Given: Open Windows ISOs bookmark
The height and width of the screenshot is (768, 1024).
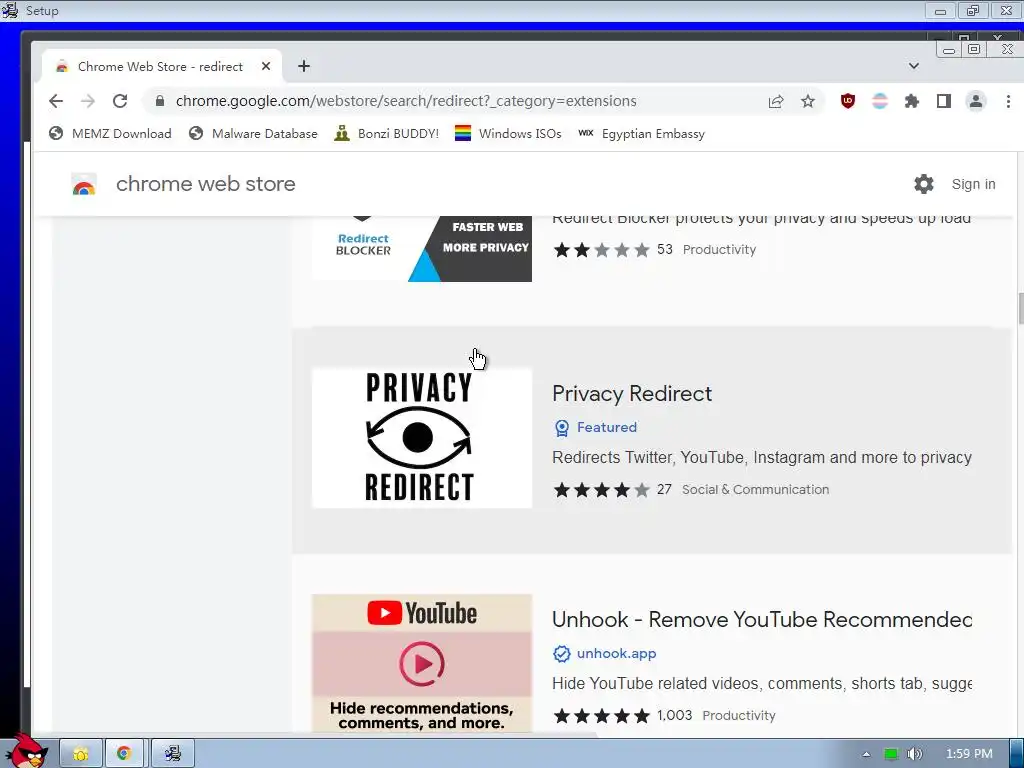Looking at the screenshot, I should coord(508,134).
